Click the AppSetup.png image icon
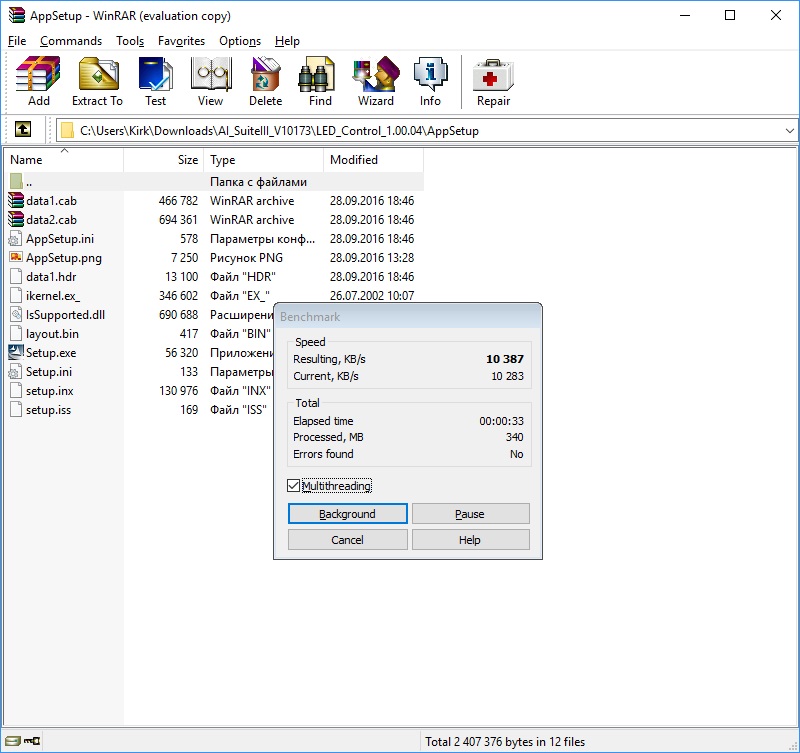 tap(16, 258)
